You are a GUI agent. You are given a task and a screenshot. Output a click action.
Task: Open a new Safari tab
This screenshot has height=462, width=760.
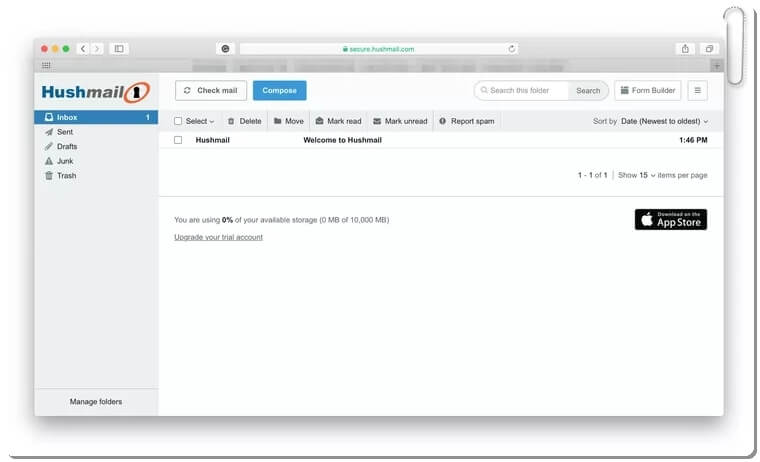pos(717,65)
